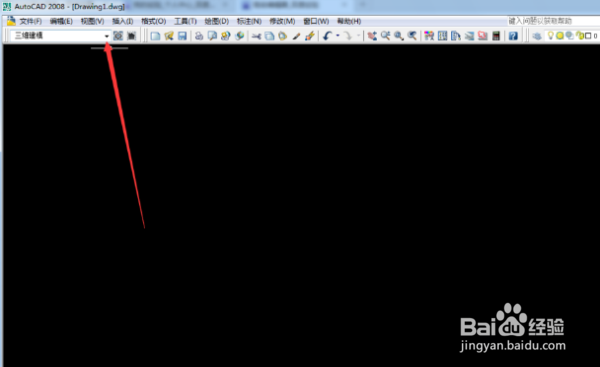Click the layer color swatch square

(x=588, y=36)
